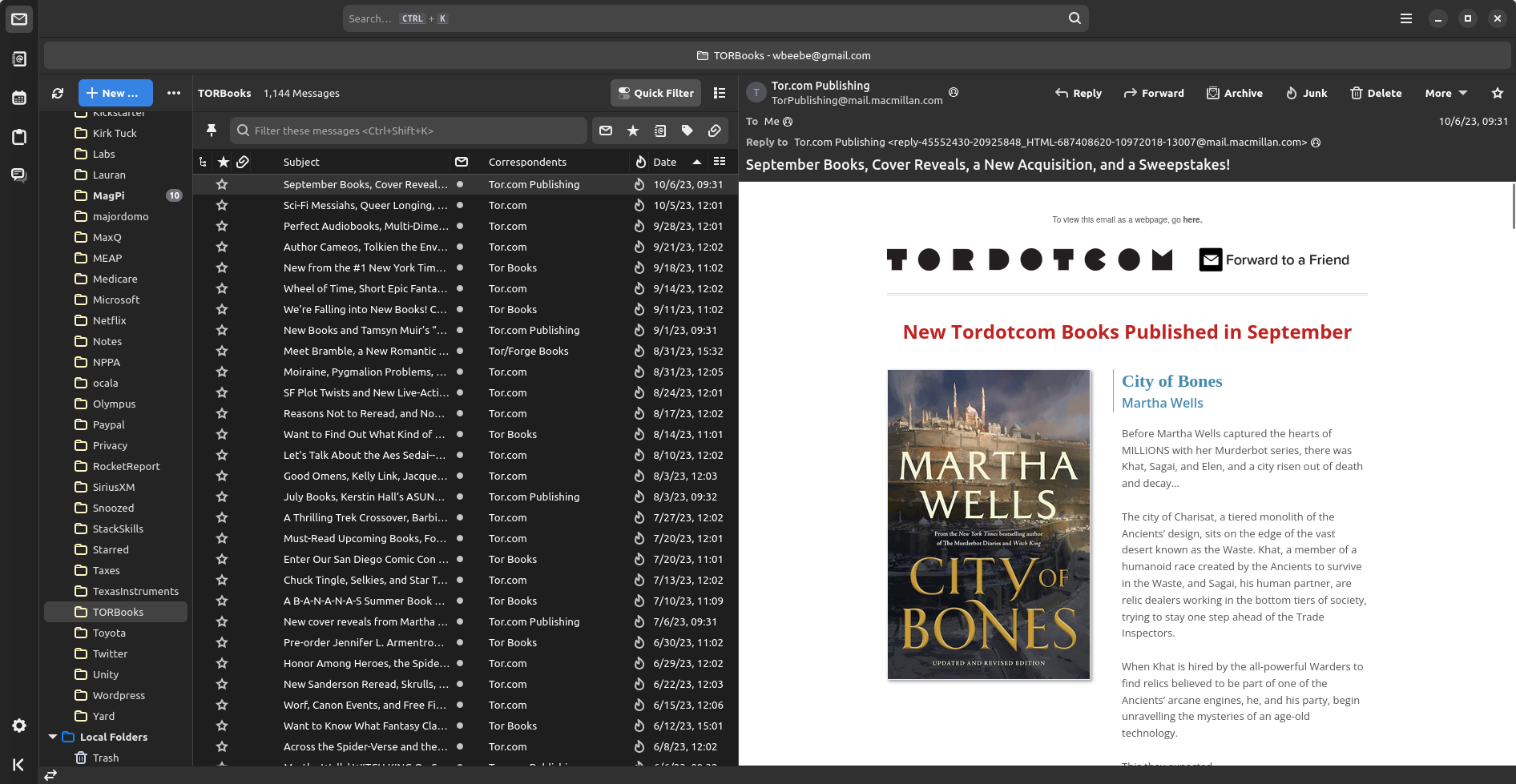Viewport: 1516px width, 784px height.
Task: Archive the current email
Action: pos(1235,93)
